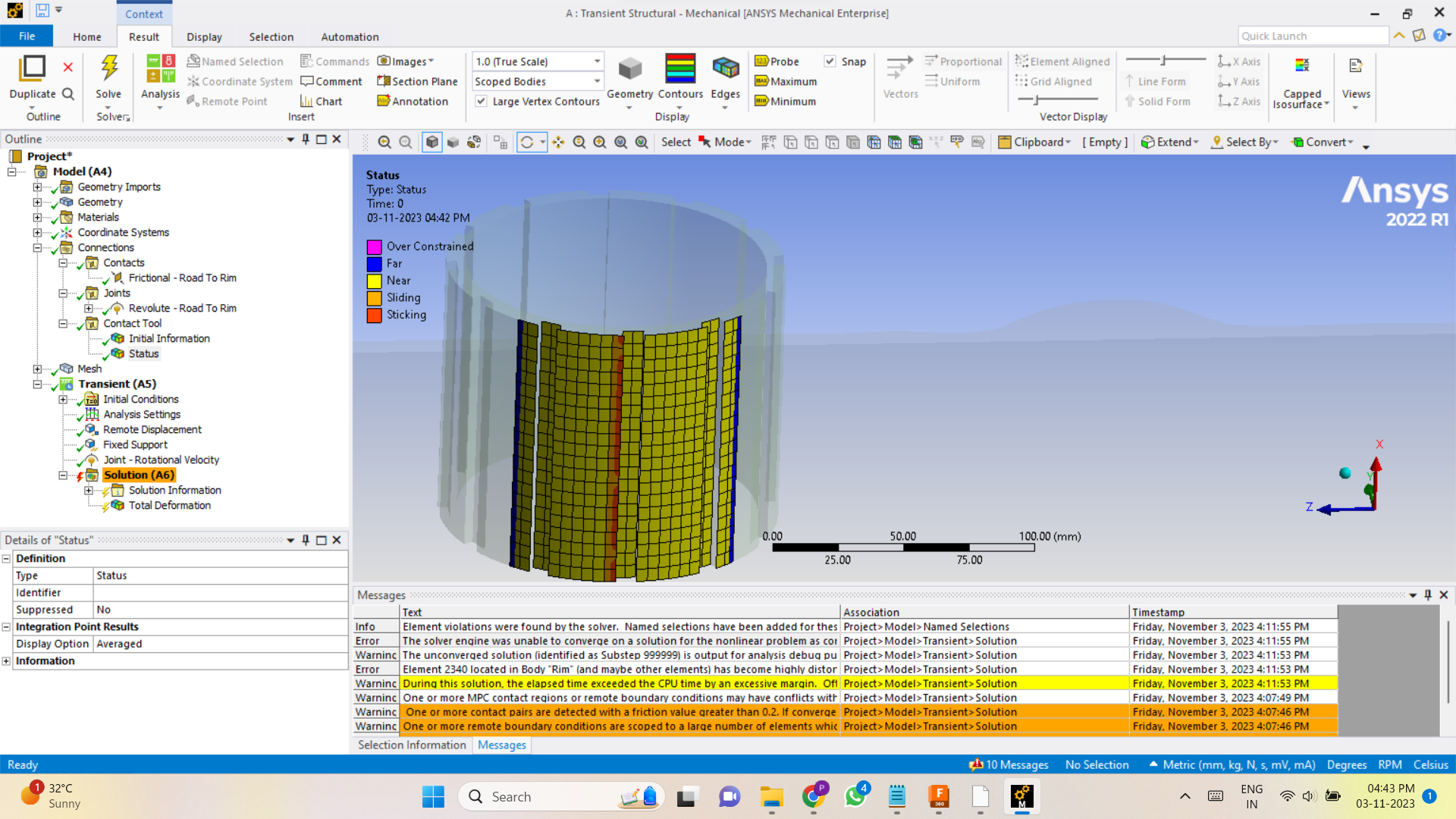The height and width of the screenshot is (819, 1456).
Task: Collapse the Definition section in Details
Action: pos(6,559)
